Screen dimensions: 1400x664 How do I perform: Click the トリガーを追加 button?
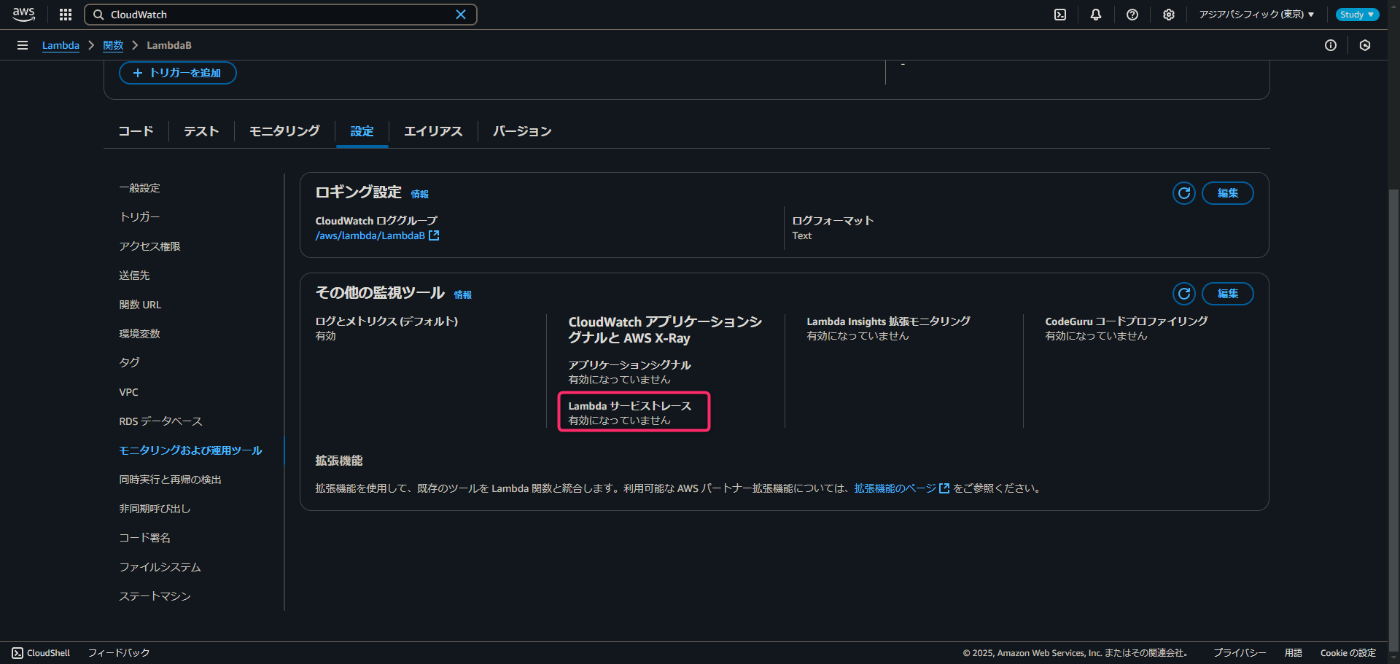pyautogui.click(x=178, y=73)
